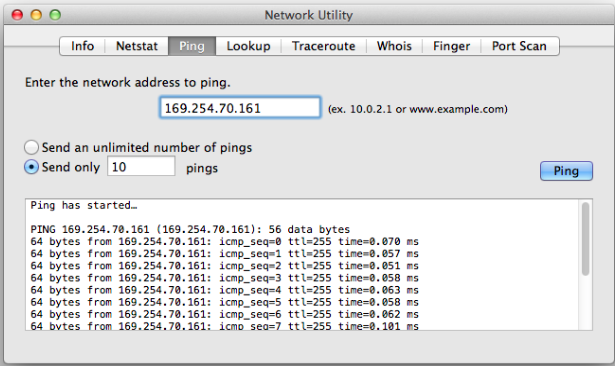615x366 pixels.
Task: Open the Traceroute tab
Action: coord(324,46)
